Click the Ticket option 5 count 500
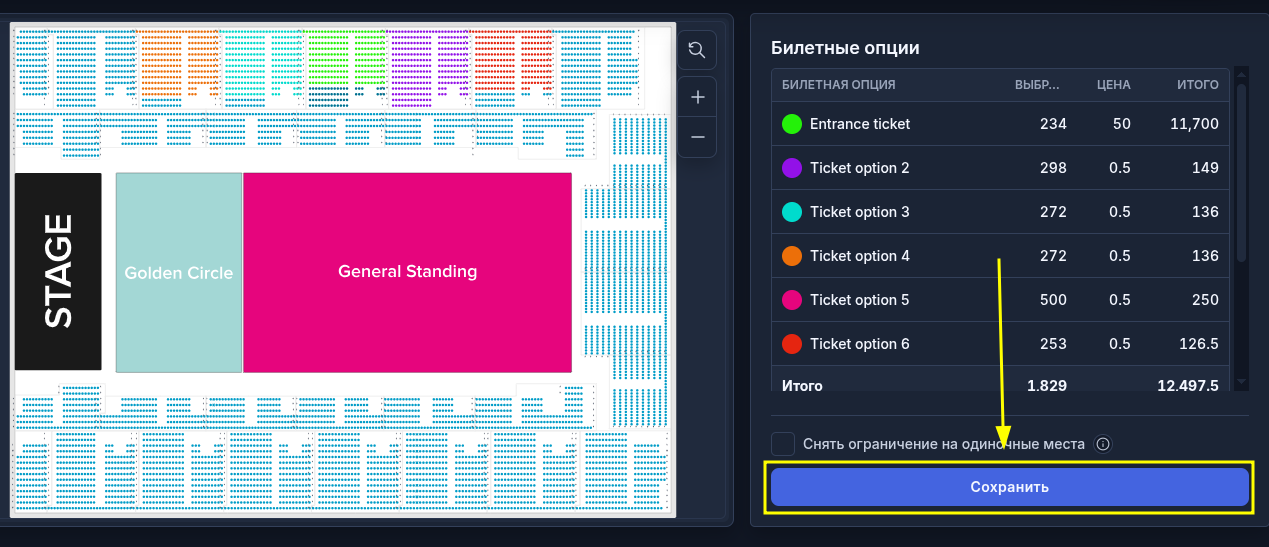This screenshot has width=1269, height=547. tap(1053, 300)
